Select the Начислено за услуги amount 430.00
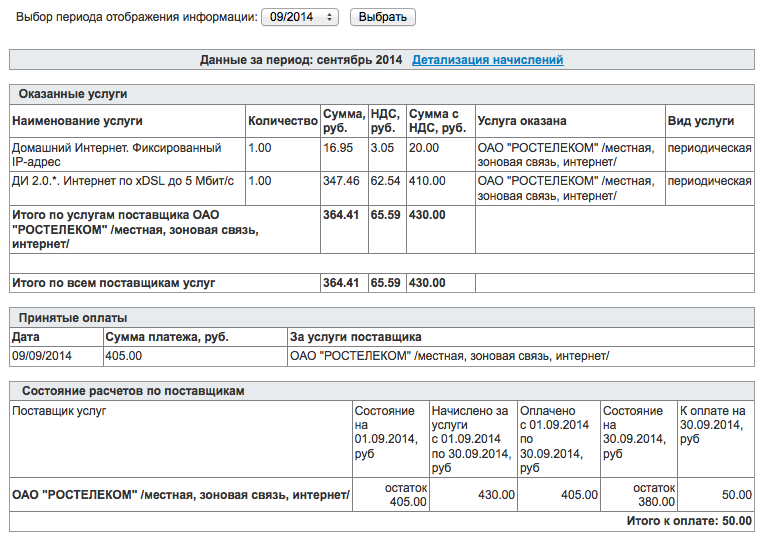The image size is (765, 542). point(495,494)
